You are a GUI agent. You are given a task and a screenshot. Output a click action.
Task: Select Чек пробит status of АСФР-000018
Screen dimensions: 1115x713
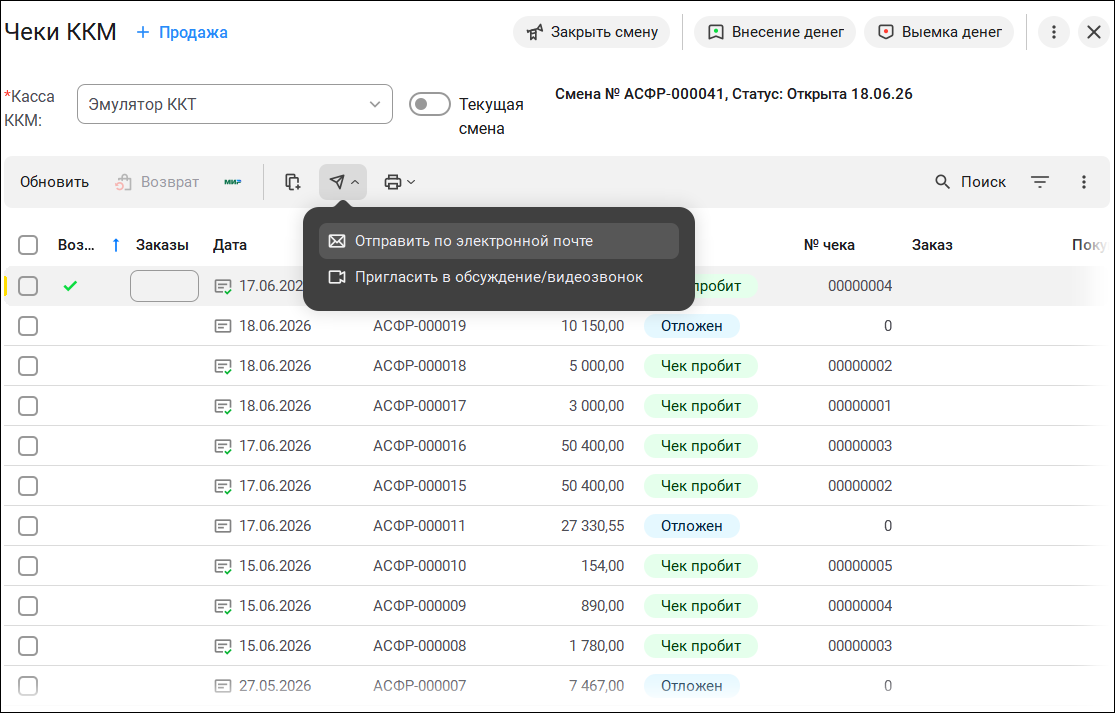pos(700,366)
